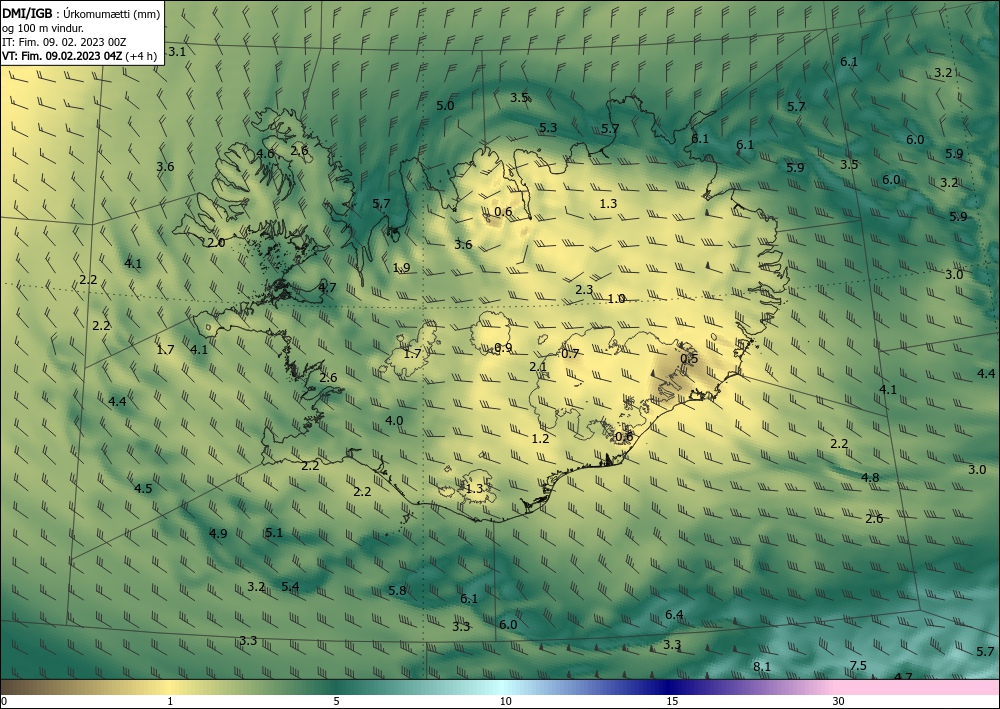Click the color scale label '1'
Image resolution: width=1000 pixels, height=709 pixels.
tap(170, 701)
